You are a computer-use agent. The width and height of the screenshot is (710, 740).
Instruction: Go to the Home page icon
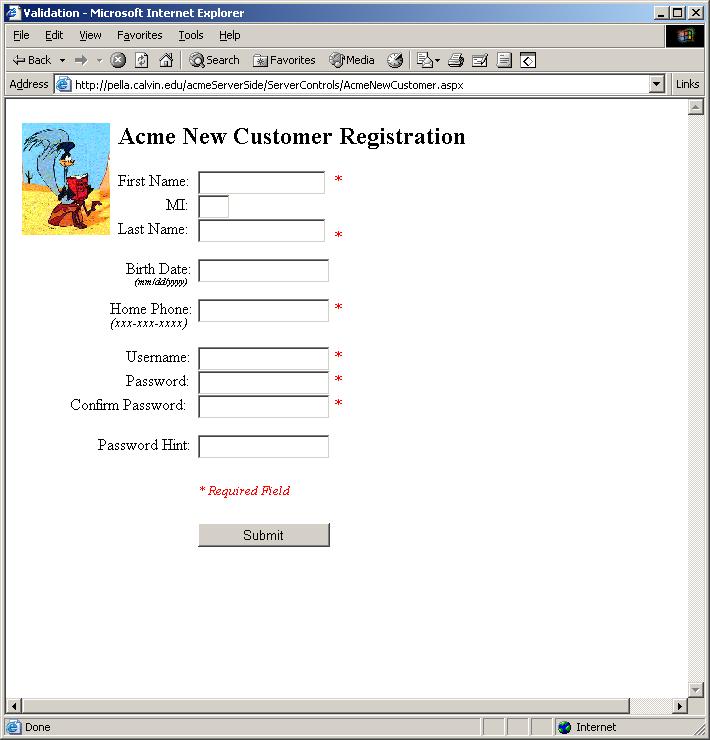(166, 60)
